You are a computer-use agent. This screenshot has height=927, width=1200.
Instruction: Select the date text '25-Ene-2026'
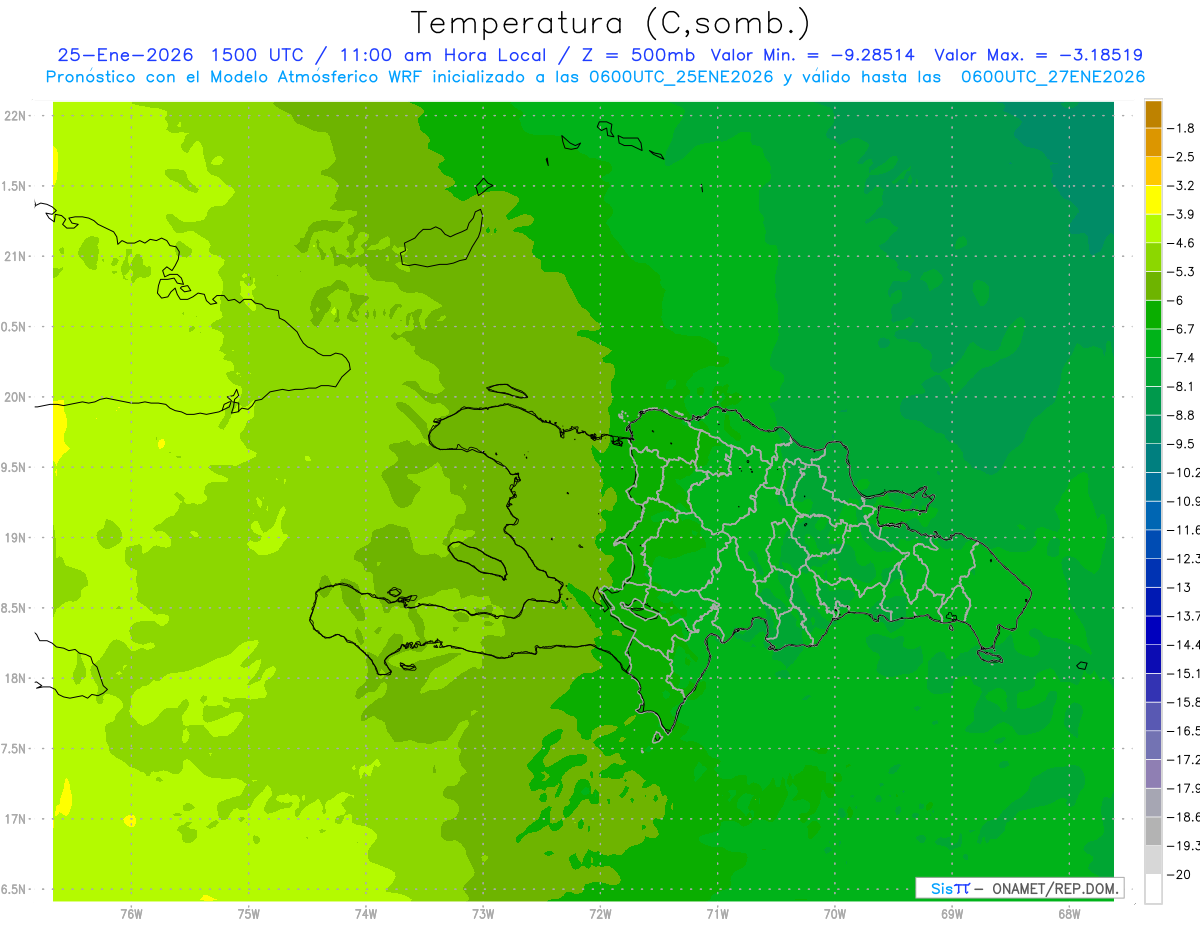[124, 55]
